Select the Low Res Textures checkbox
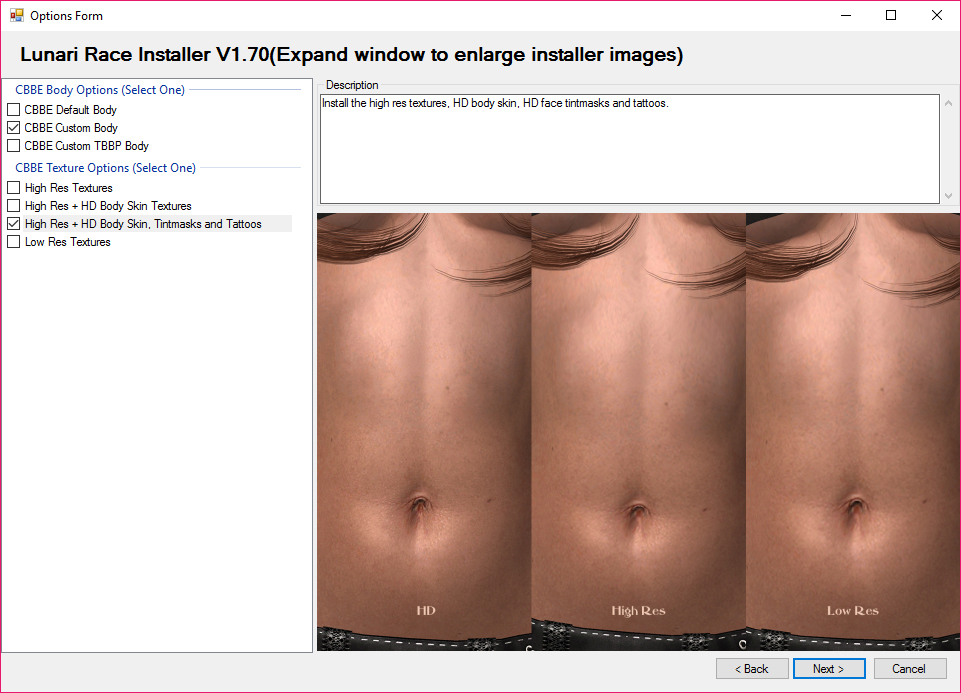The height and width of the screenshot is (693, 961). (x=13, y=241)
